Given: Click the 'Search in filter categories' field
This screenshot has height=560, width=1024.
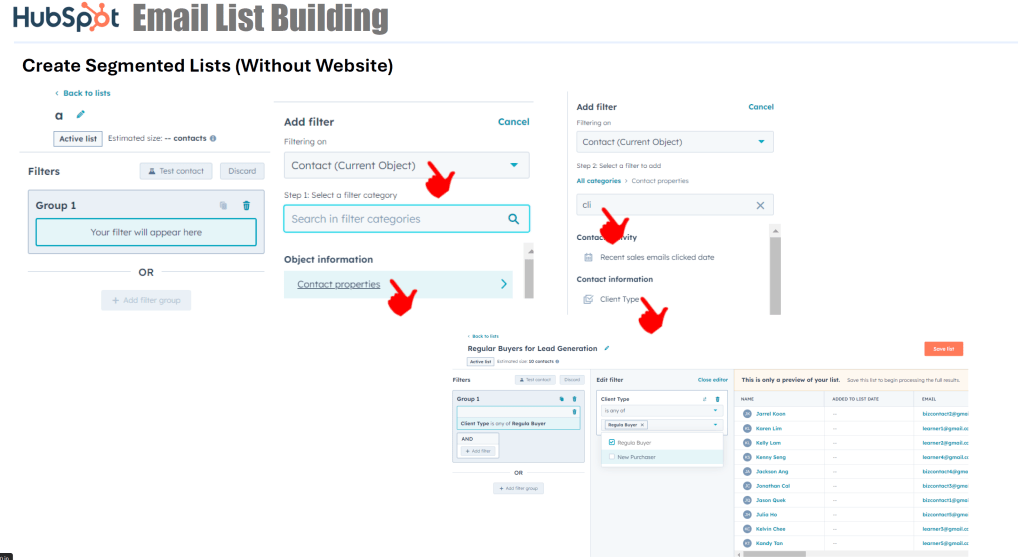Looking at the screenshot, I should 395,219.
